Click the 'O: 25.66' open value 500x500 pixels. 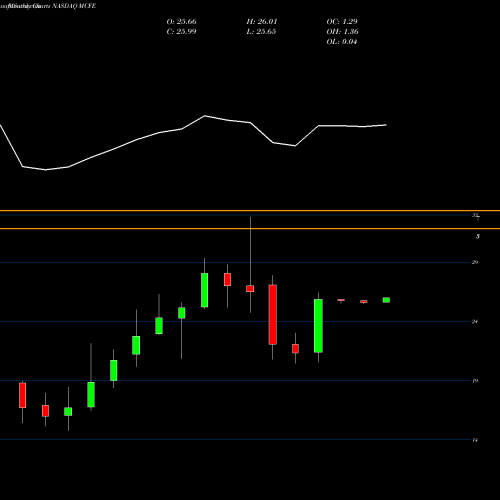tap(181, 22)
